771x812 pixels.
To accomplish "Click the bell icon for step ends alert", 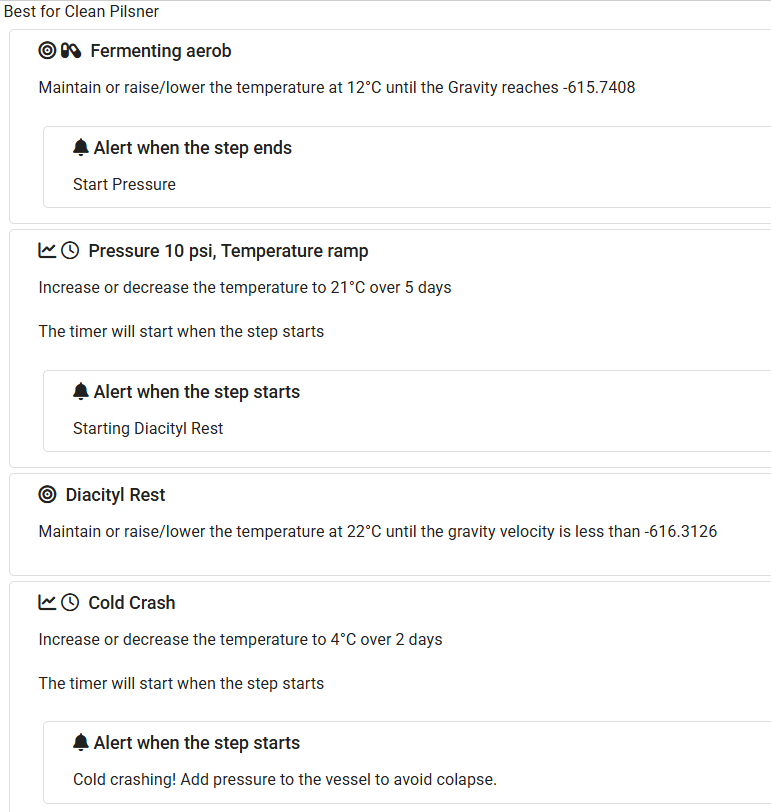I will (81, 148).
